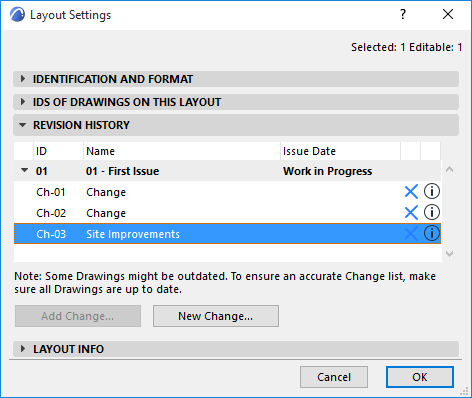Open the question mark help button
Viewport: 472px width, 398px height.
403,14
